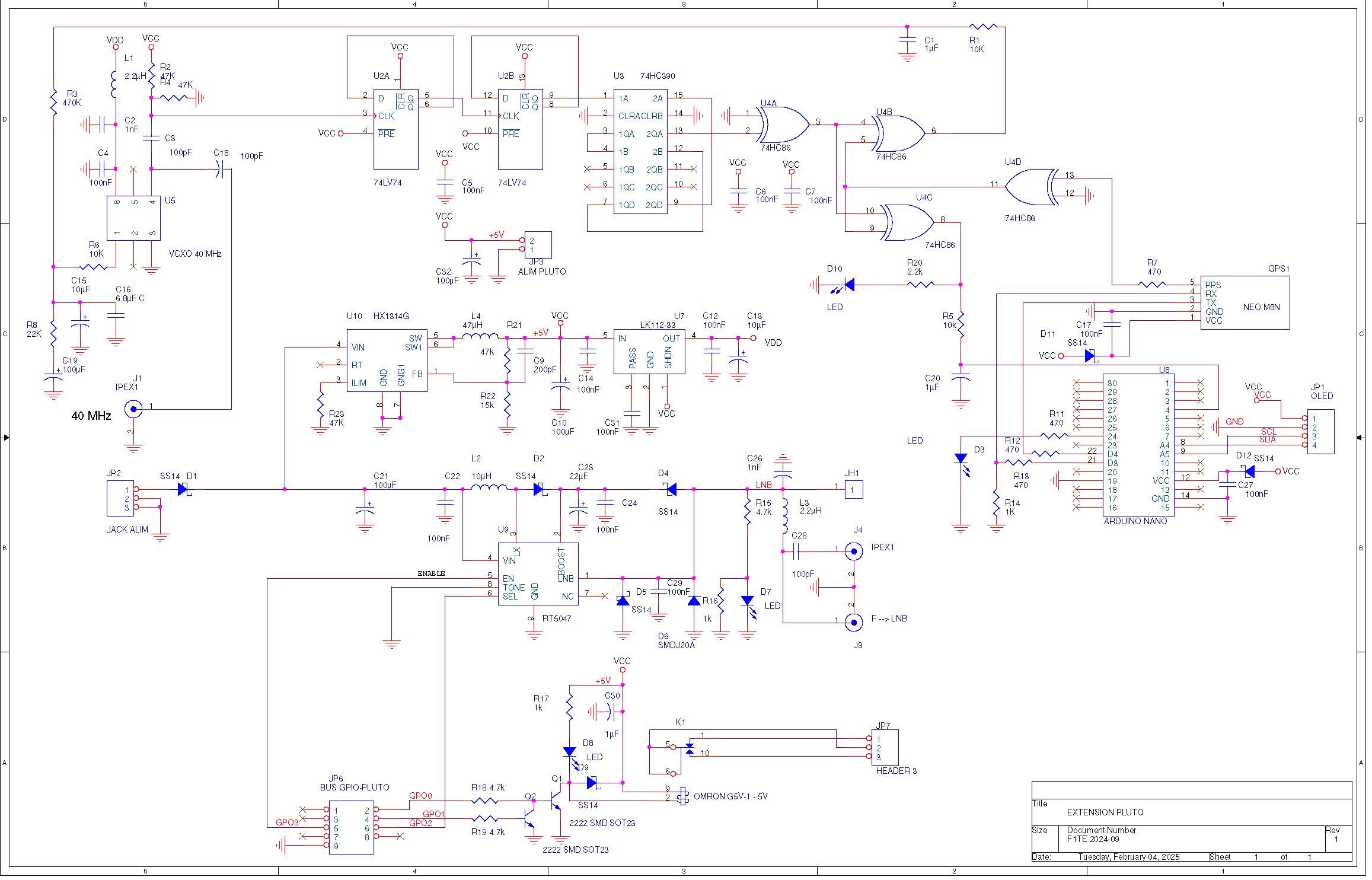
Task: Click the U2A 74LV74 flip-flop block
Action: (x=396, y=129)
